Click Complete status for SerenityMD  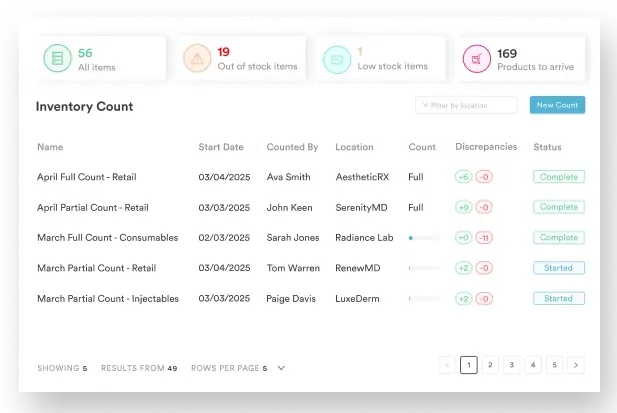click(x=559, y=207)
